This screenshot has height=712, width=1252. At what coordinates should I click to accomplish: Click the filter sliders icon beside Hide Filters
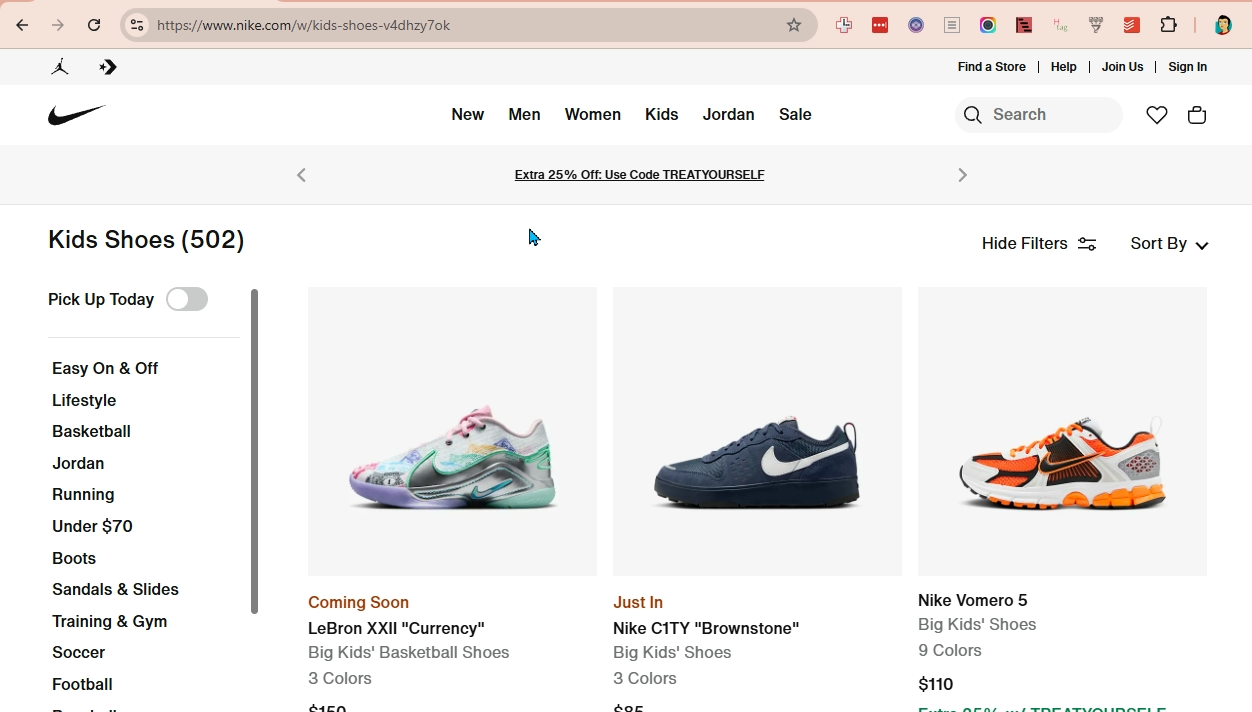coord(1087,244)
